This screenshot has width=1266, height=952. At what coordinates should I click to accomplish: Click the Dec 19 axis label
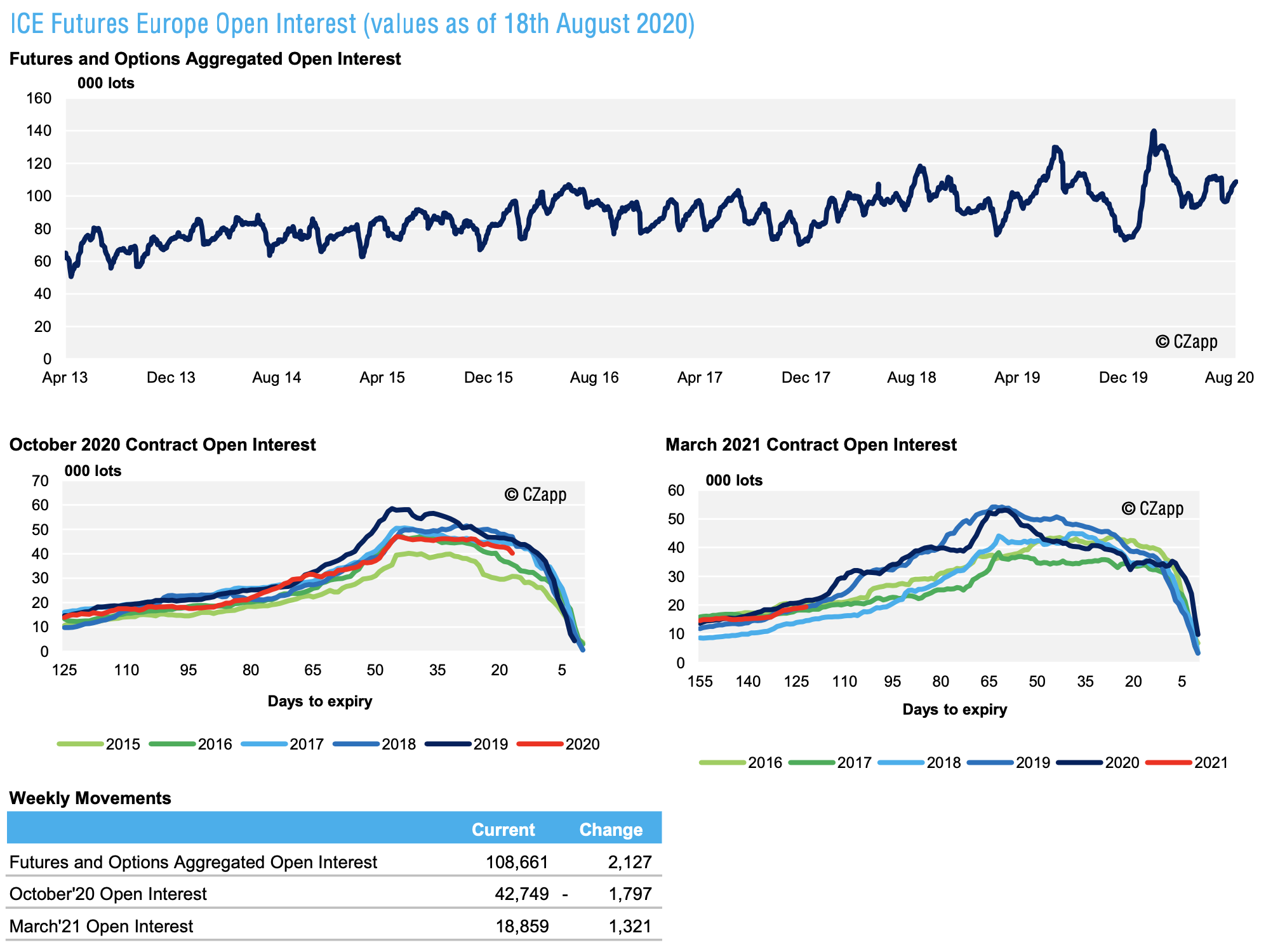pos(1123,378)
